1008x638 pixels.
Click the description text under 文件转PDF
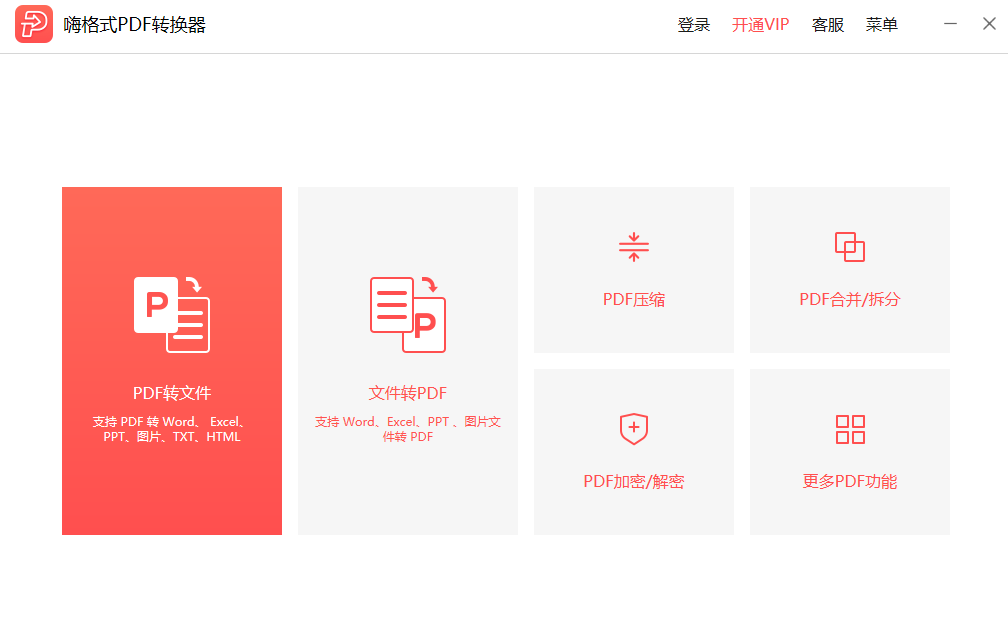point(407,429)
